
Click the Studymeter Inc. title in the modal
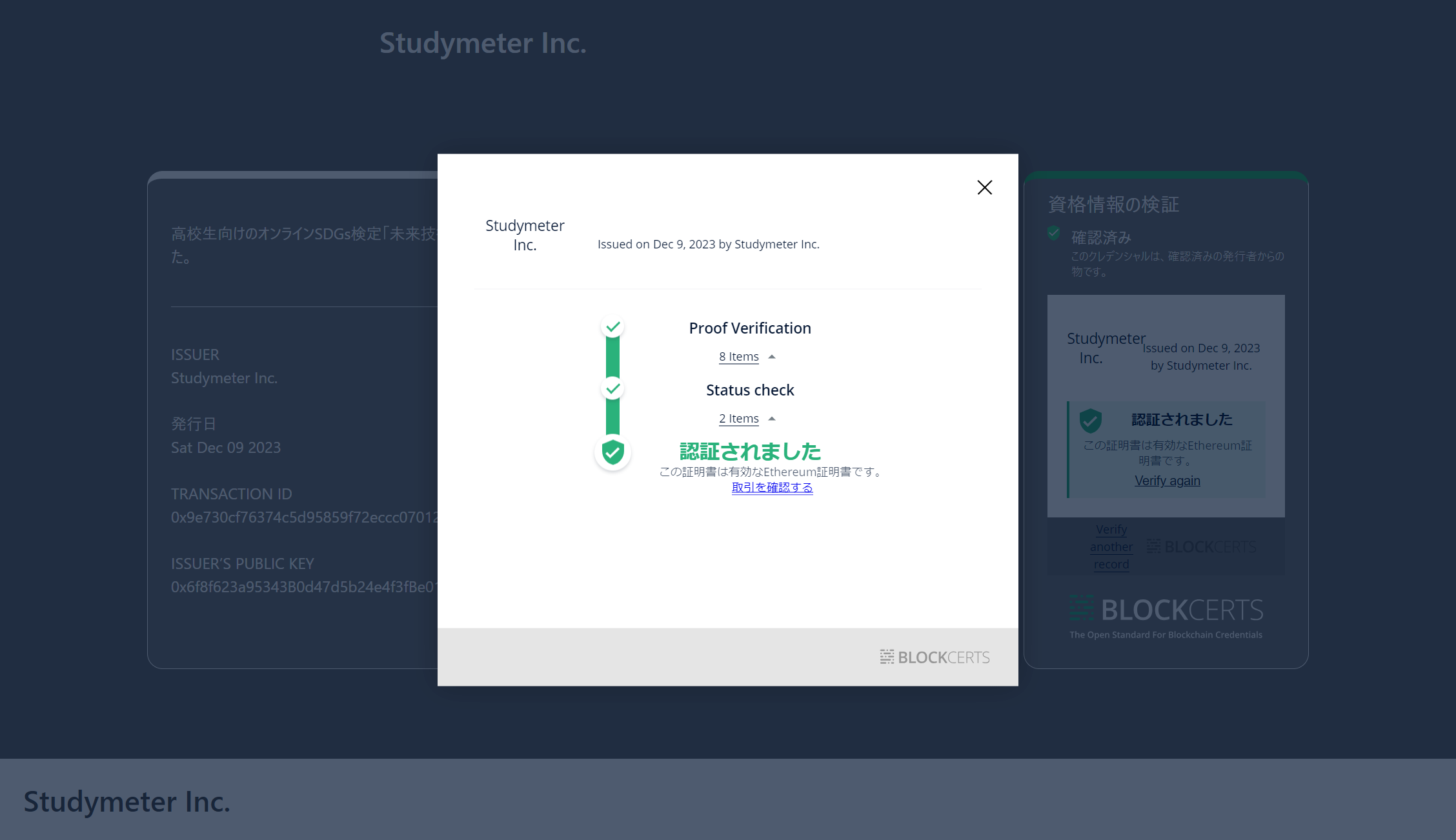click(x=525, y=235)
